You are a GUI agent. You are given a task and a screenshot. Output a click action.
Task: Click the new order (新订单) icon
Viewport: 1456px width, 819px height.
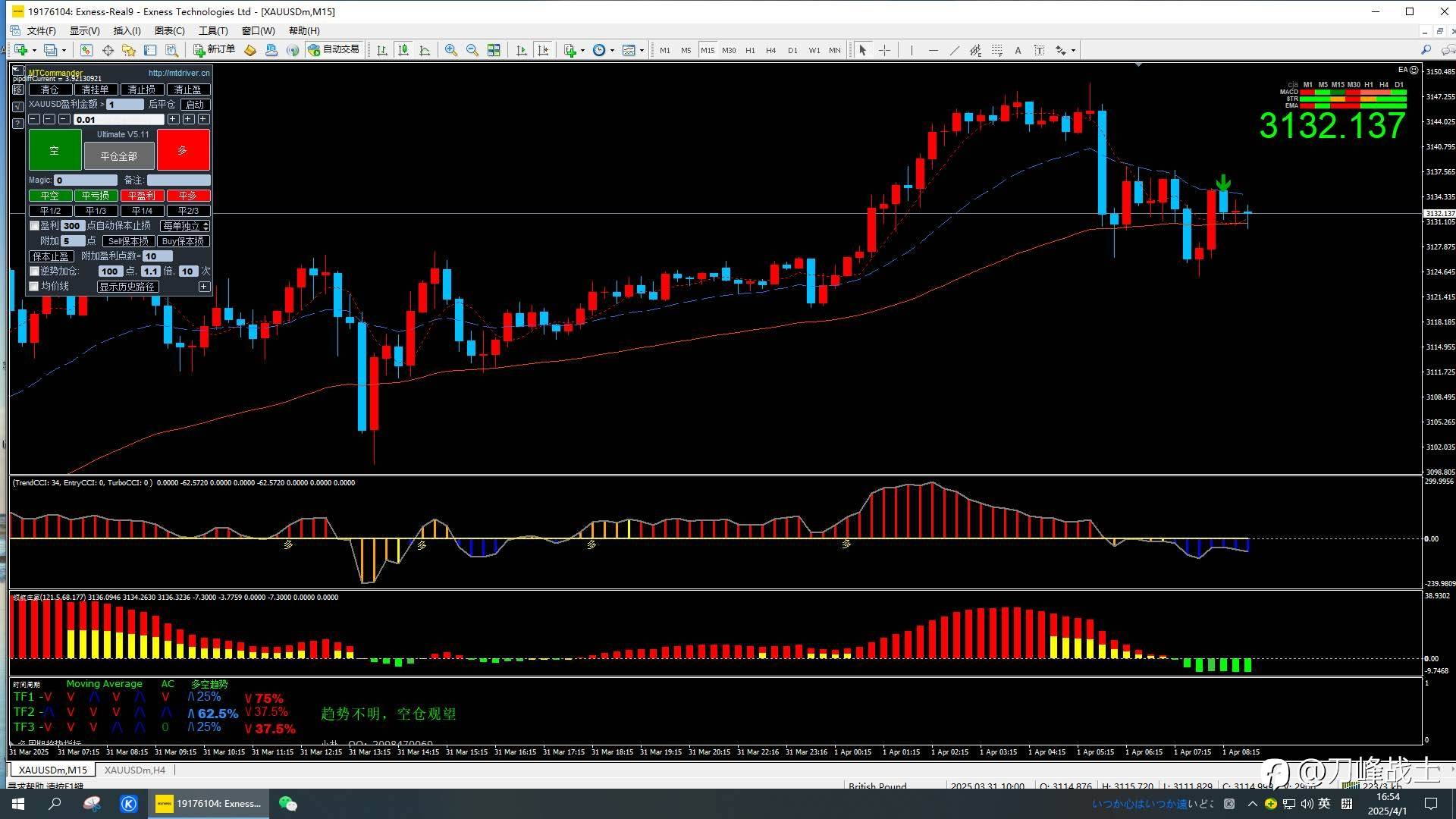coord(215,50)
